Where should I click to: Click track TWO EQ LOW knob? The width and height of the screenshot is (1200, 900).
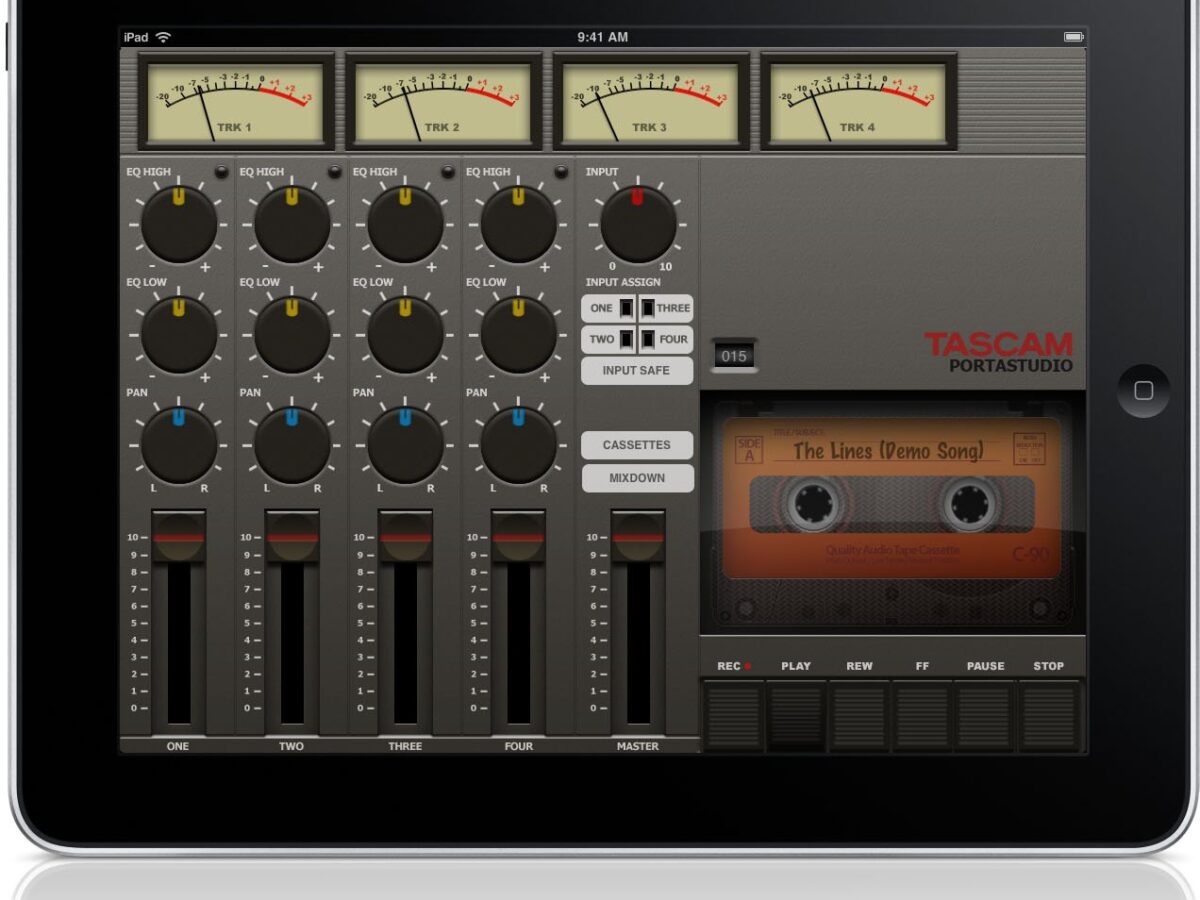pos(292,335)
